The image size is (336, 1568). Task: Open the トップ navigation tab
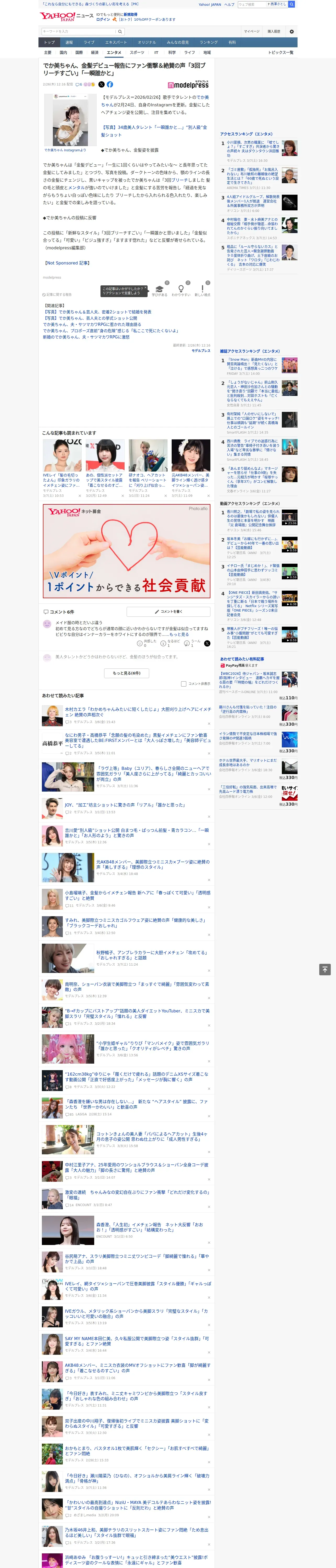pyautogui.click(x=49, y=42)
